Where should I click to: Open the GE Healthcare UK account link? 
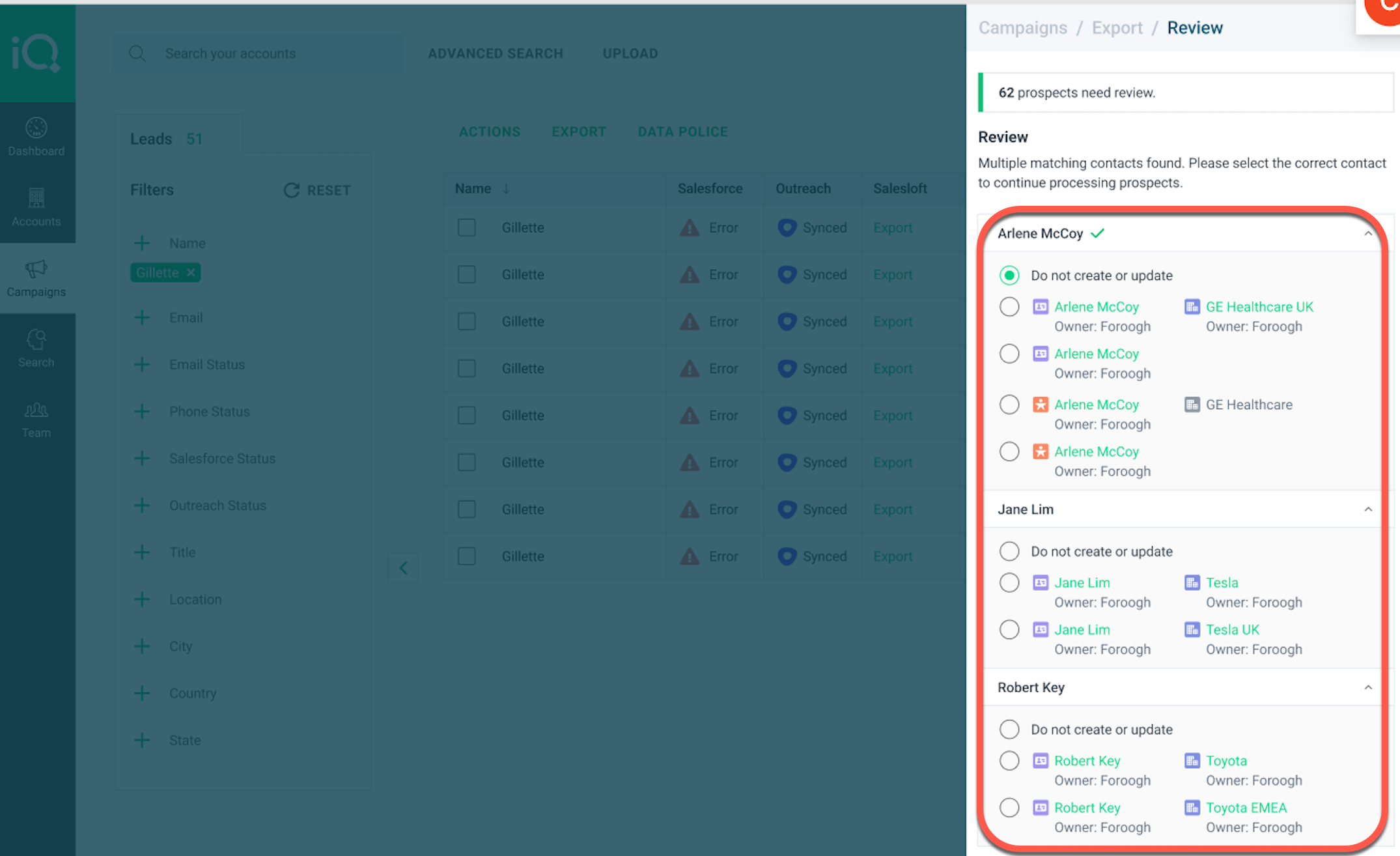pos(1259,306)
